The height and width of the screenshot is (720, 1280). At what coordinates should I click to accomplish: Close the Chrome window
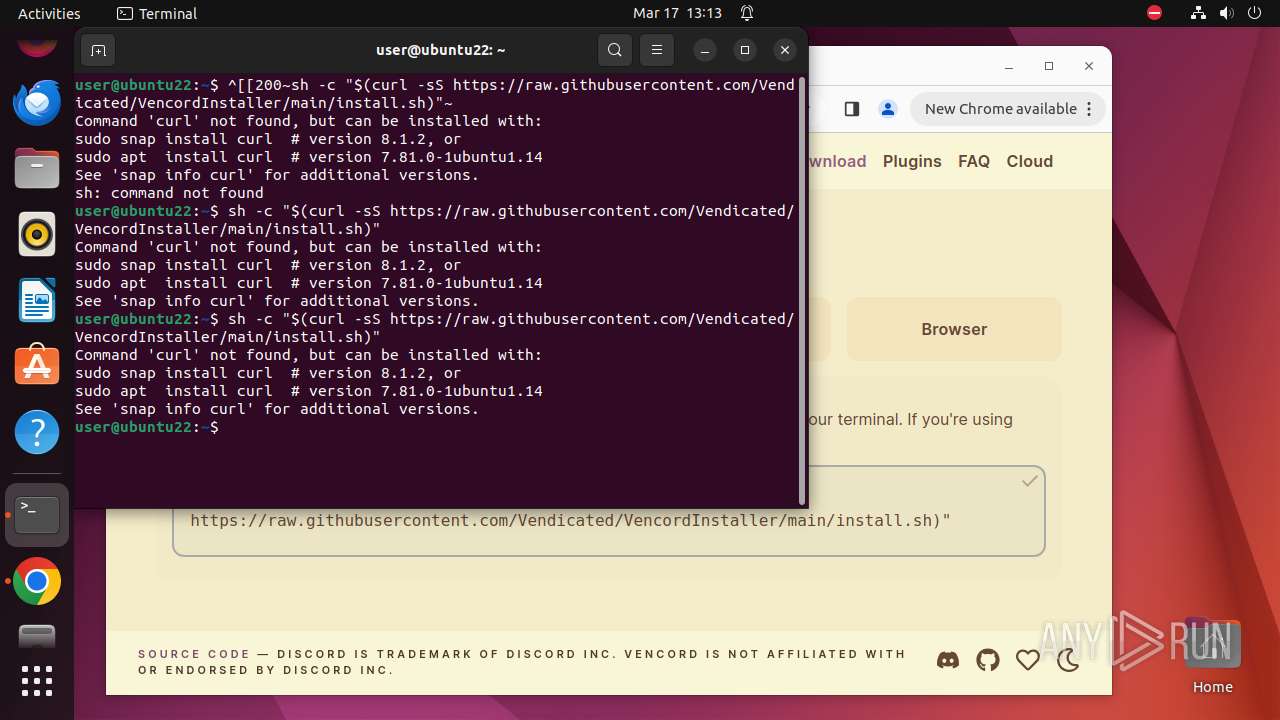click(x=1089, y=66)
